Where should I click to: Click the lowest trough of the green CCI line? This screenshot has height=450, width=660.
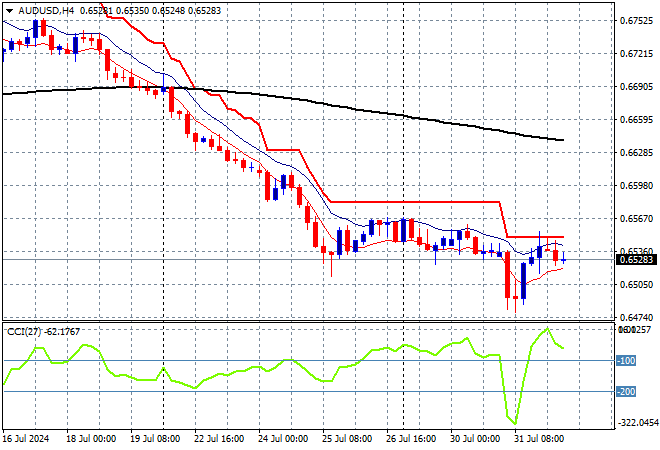click(515, 423)
